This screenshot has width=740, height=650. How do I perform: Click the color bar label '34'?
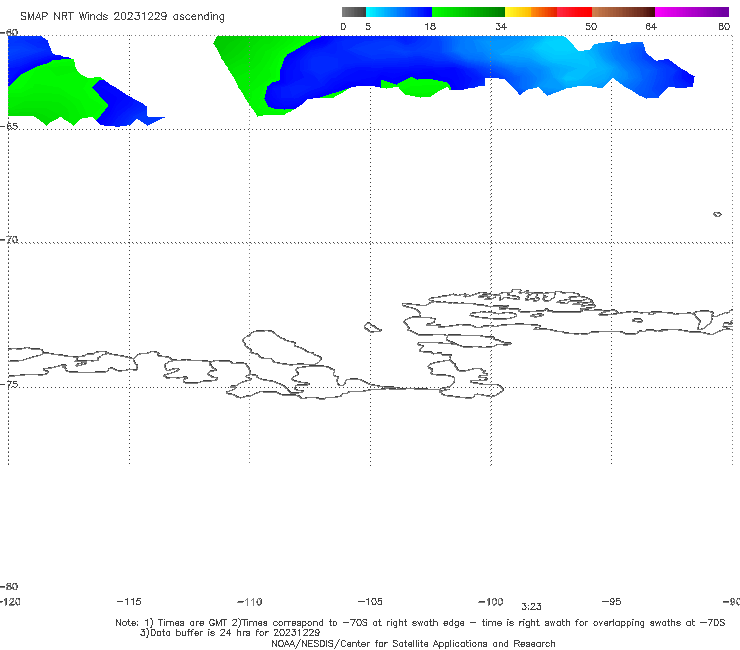[x=501, y=27]
